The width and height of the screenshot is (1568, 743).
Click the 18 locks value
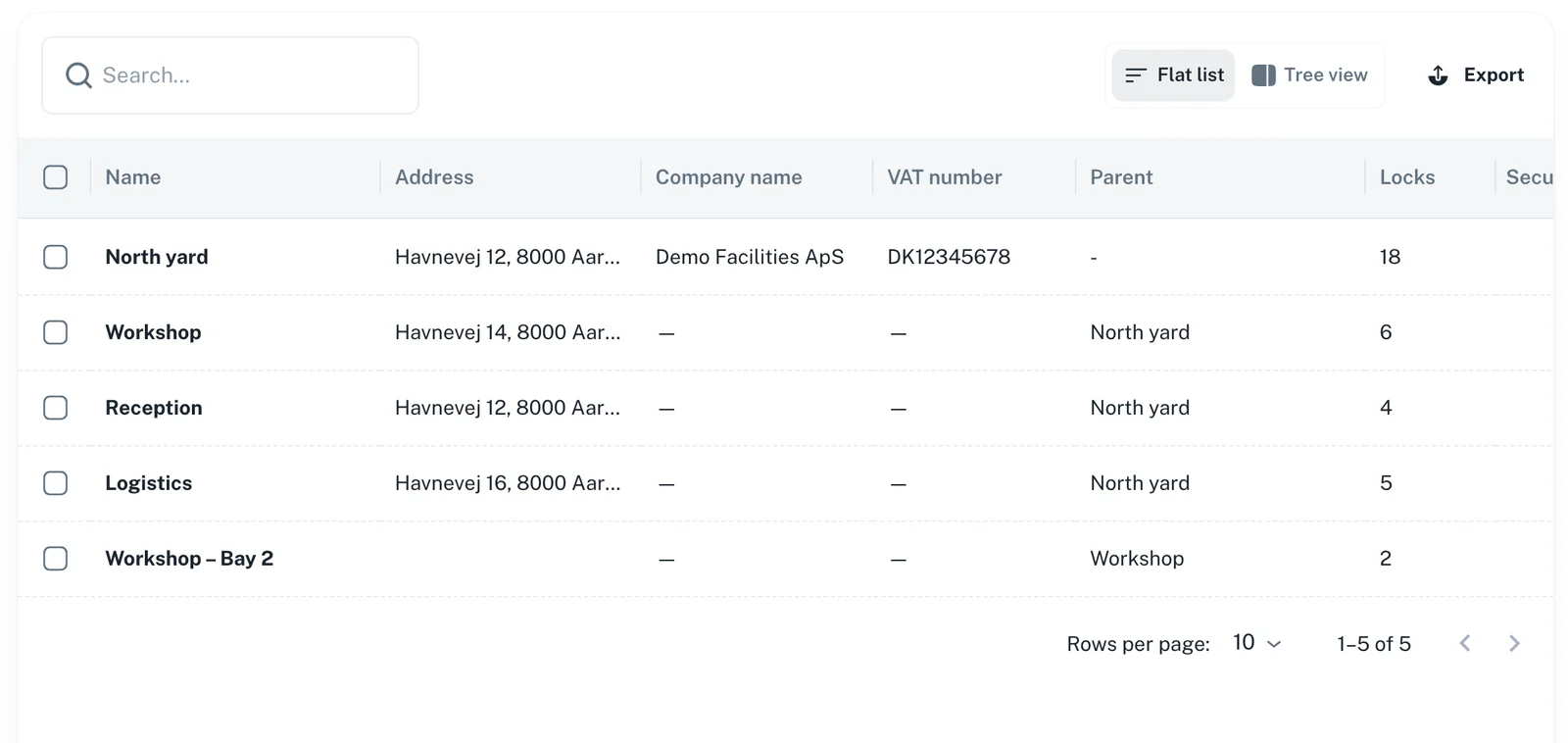(1390, 257)
